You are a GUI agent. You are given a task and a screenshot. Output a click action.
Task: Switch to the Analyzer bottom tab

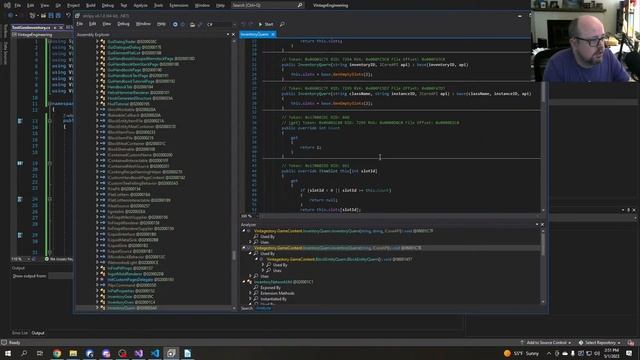(x=263, y=308)
